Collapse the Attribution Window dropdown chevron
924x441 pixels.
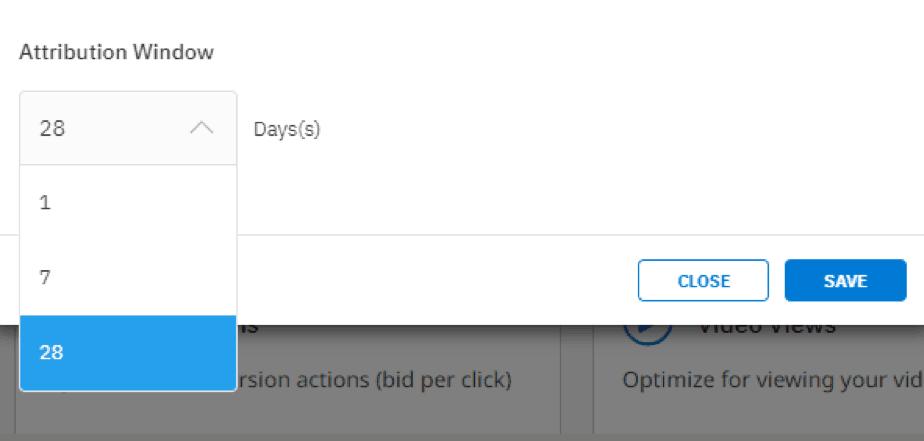202,128
